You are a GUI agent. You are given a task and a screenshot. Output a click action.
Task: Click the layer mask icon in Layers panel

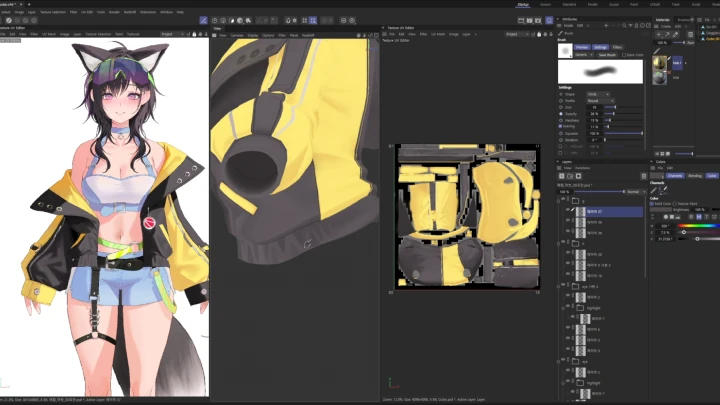[578, 176]
